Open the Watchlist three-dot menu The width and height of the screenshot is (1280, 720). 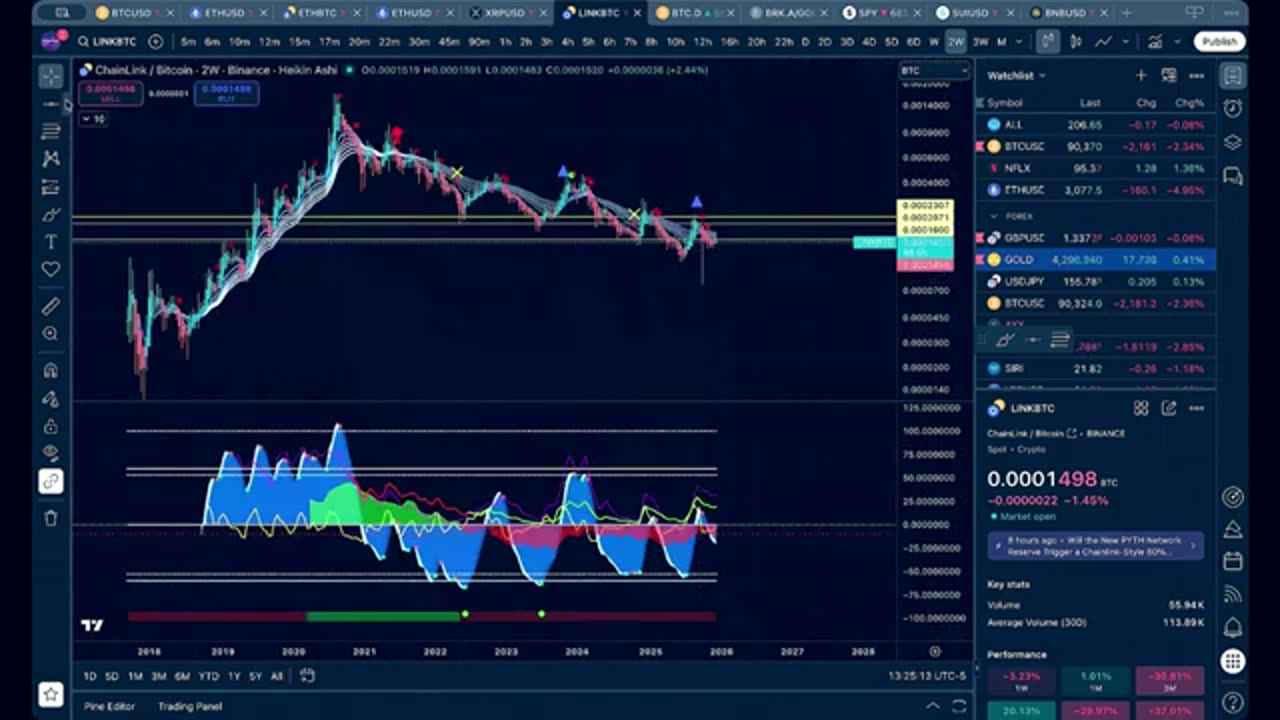click(1196, 76)
